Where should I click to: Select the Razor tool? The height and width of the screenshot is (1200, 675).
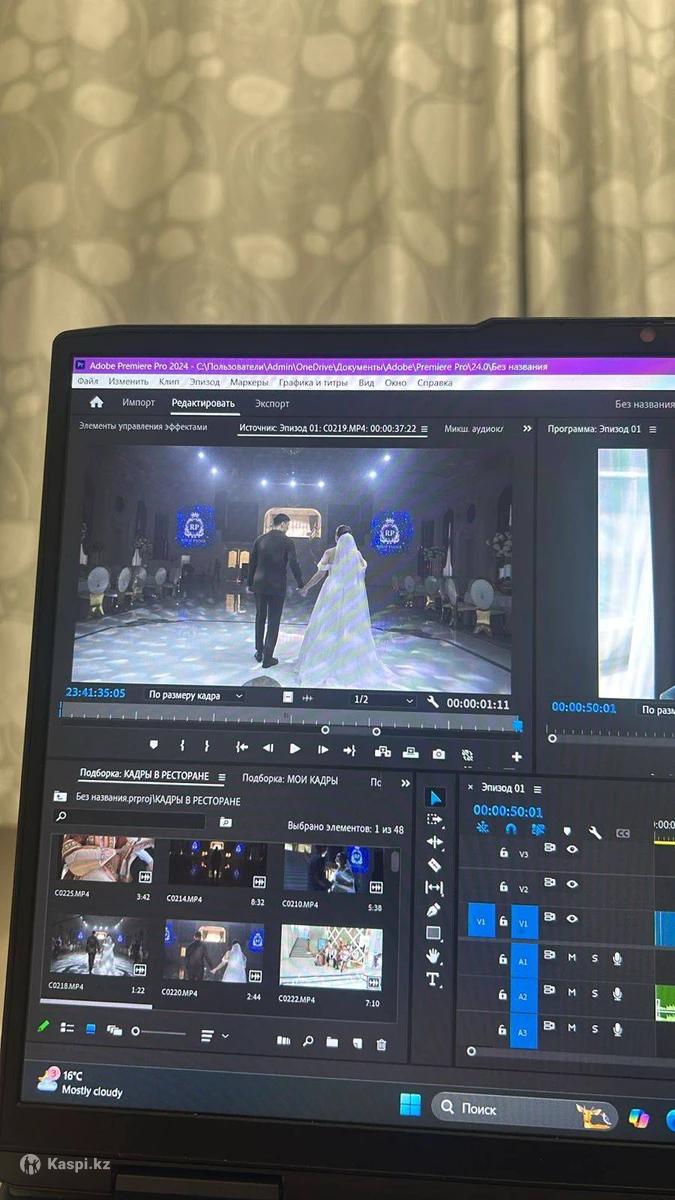point(434,864)
